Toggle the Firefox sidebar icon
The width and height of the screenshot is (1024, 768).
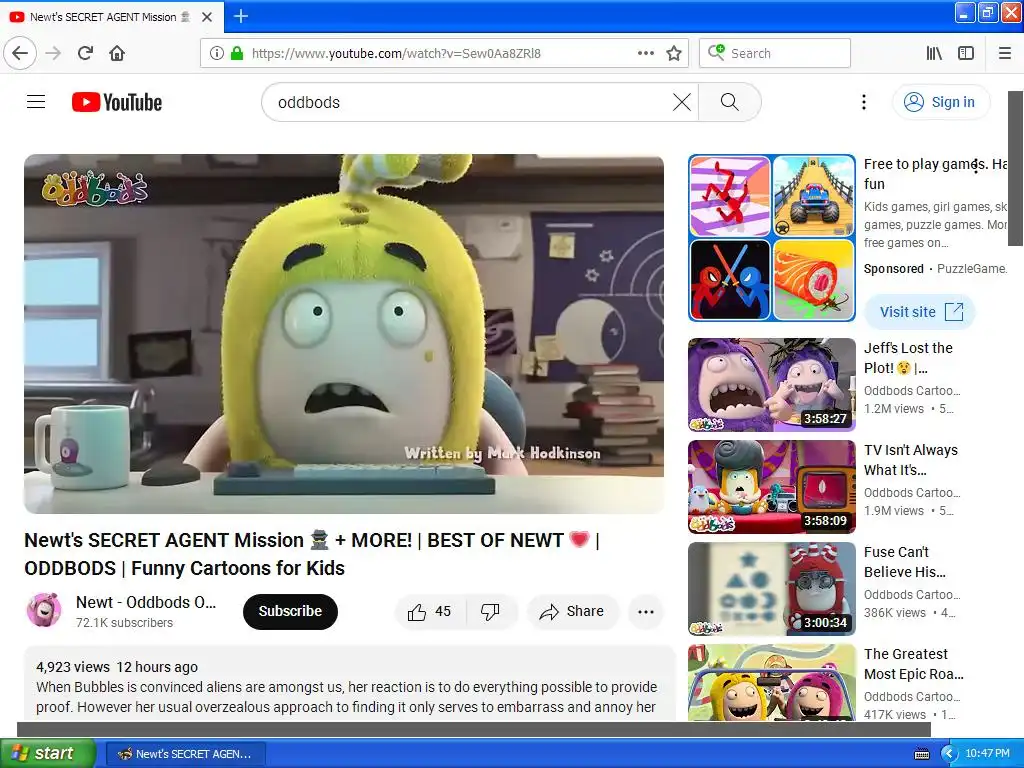(966, 53)
